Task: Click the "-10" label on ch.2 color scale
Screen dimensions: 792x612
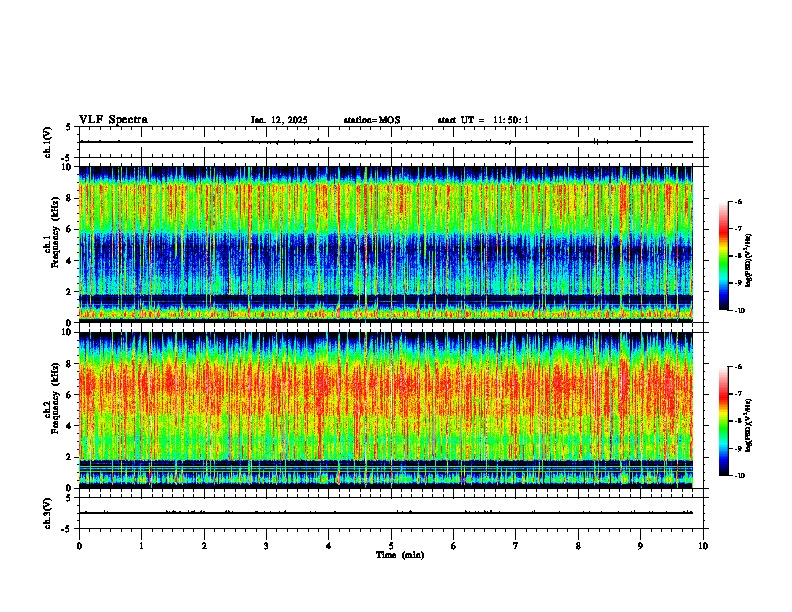Action: coord(739,476)
